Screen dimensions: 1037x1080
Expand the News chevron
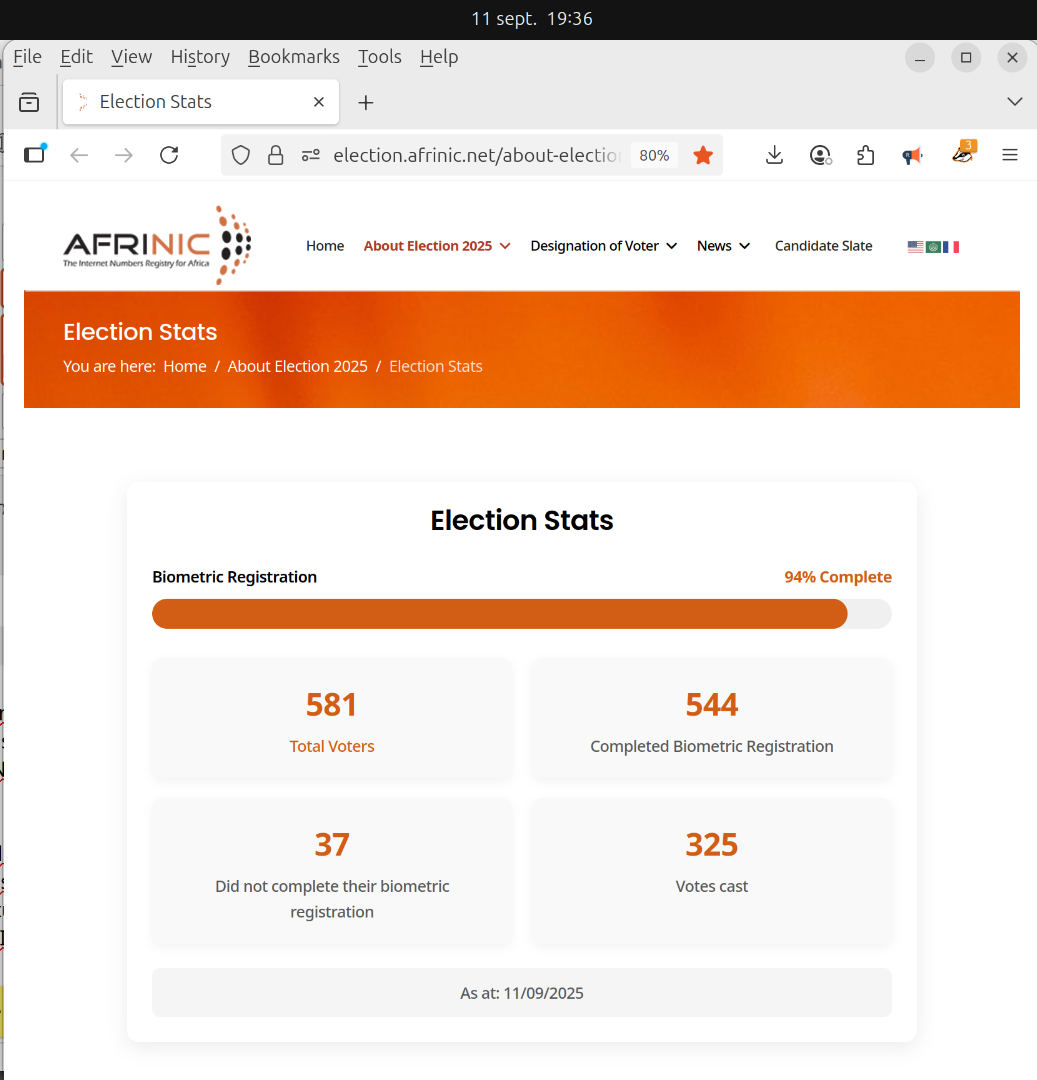click(744, 246)
